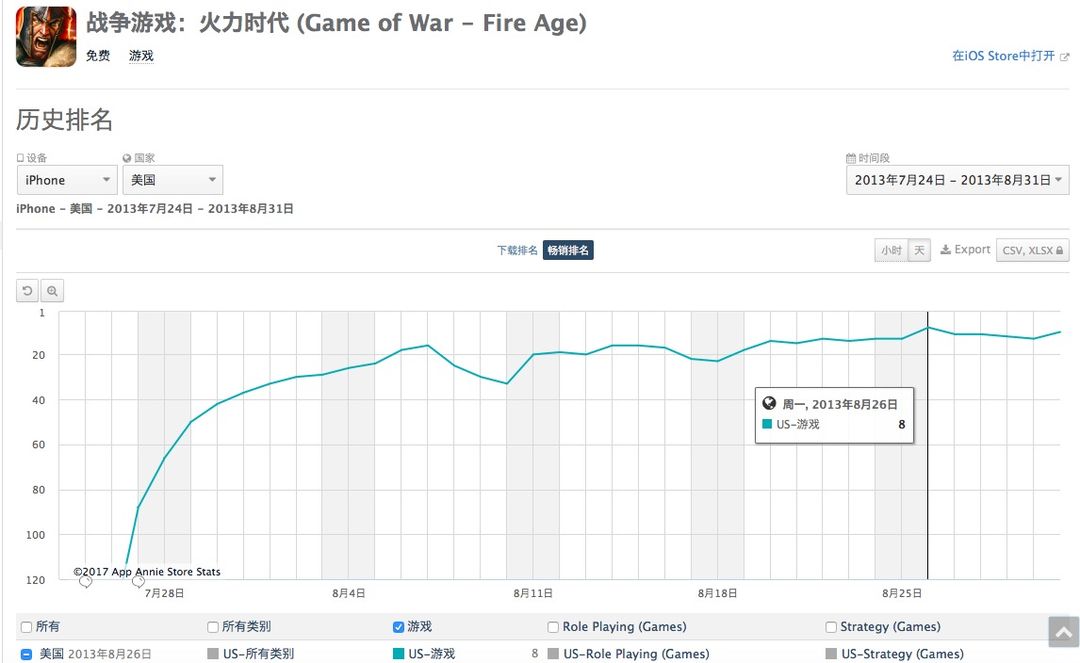The height and width of the screenshot is (663, 1080).
Task: Open the iPhone device dropdown
Action: pos(67,180)
